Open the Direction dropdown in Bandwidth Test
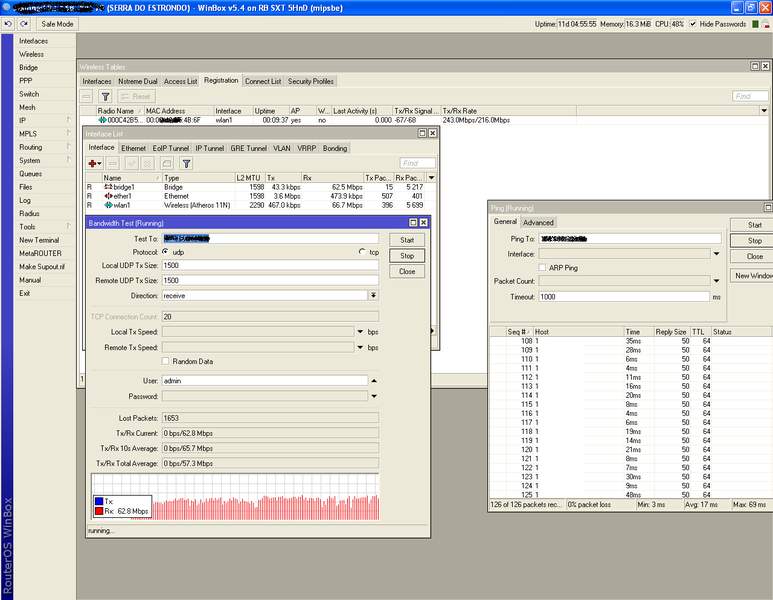773x600 pixels. click(373, 296)
